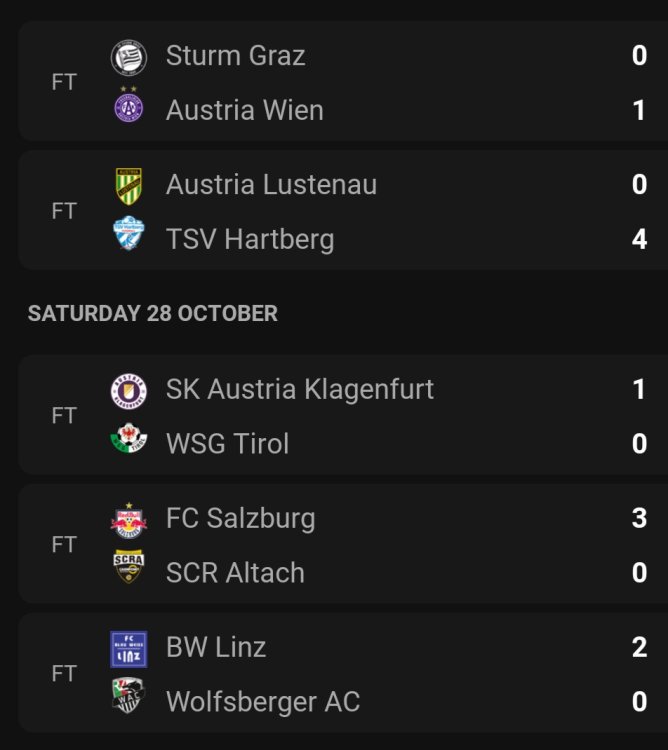The height and width of the screenshot is (750, 668).
Task: Open Sturm Graz team name link
Action: [235, 56]
